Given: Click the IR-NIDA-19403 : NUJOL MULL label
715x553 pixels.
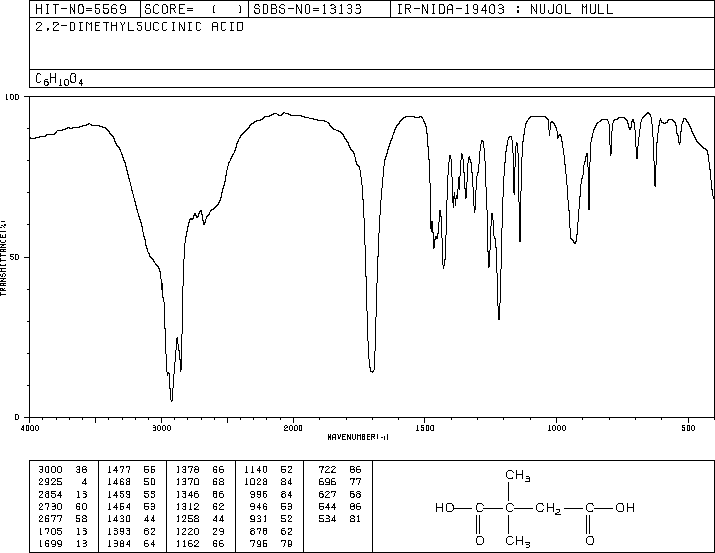Looking at the screenshot, I should point(505,9).
